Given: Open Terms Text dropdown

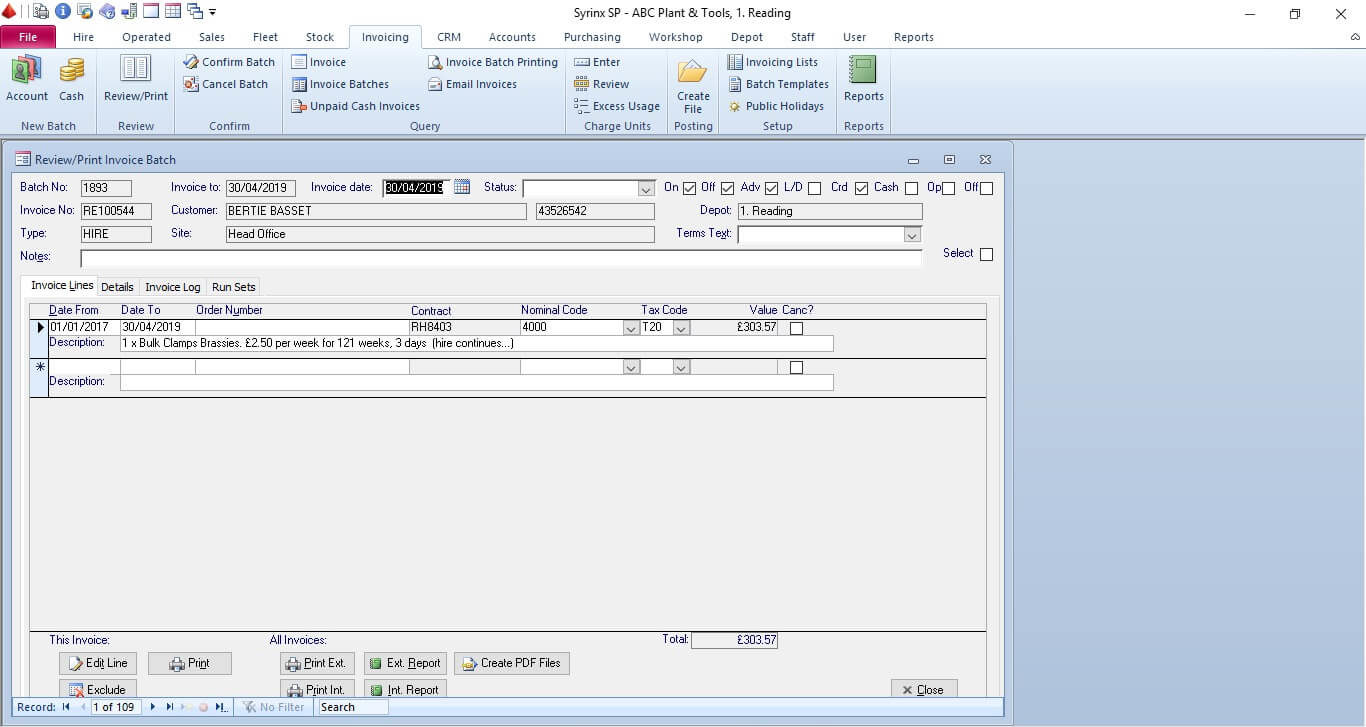Looking at the screenshot, I should [911, 235].
